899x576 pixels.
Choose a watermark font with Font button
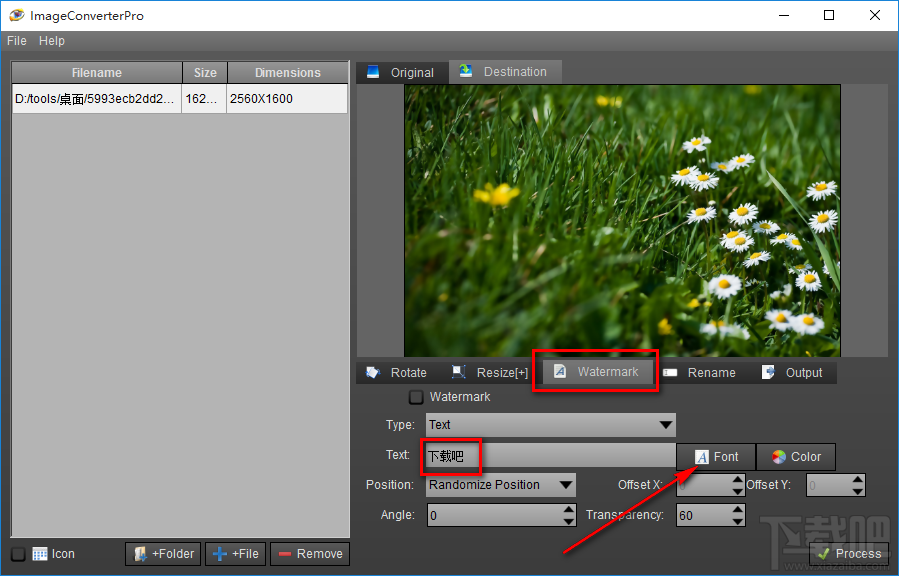click(x=716, y=457)
